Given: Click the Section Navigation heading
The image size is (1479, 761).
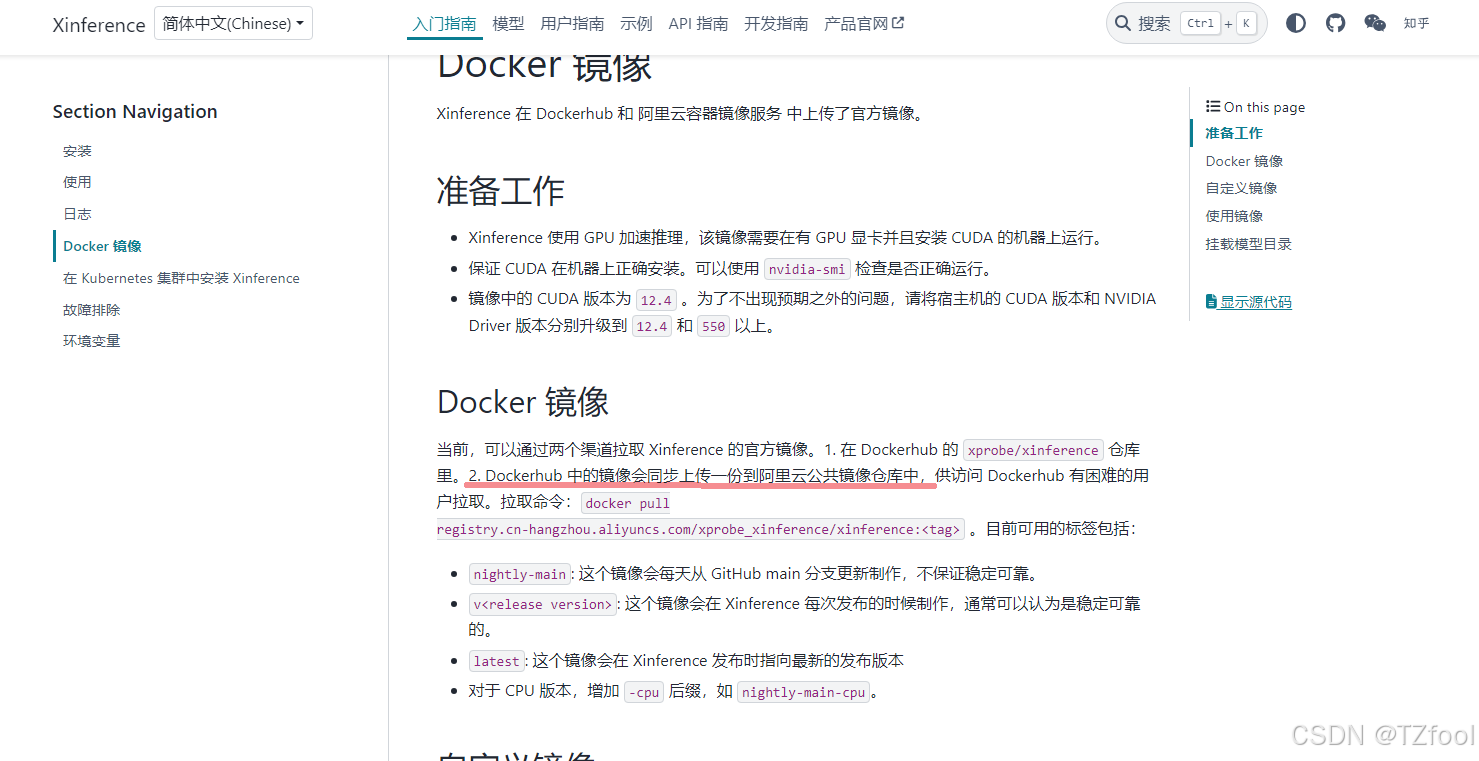Looking at the screenshot, I should pos(135,112).
